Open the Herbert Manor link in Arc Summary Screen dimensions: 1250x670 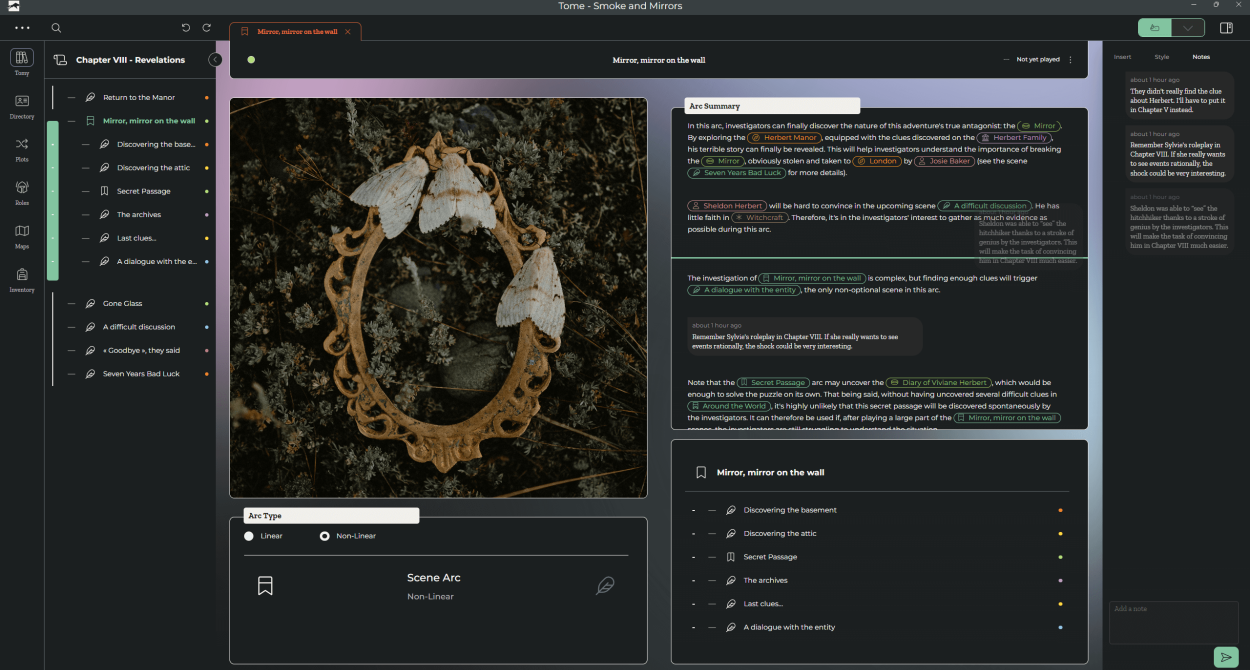[785, 137]
